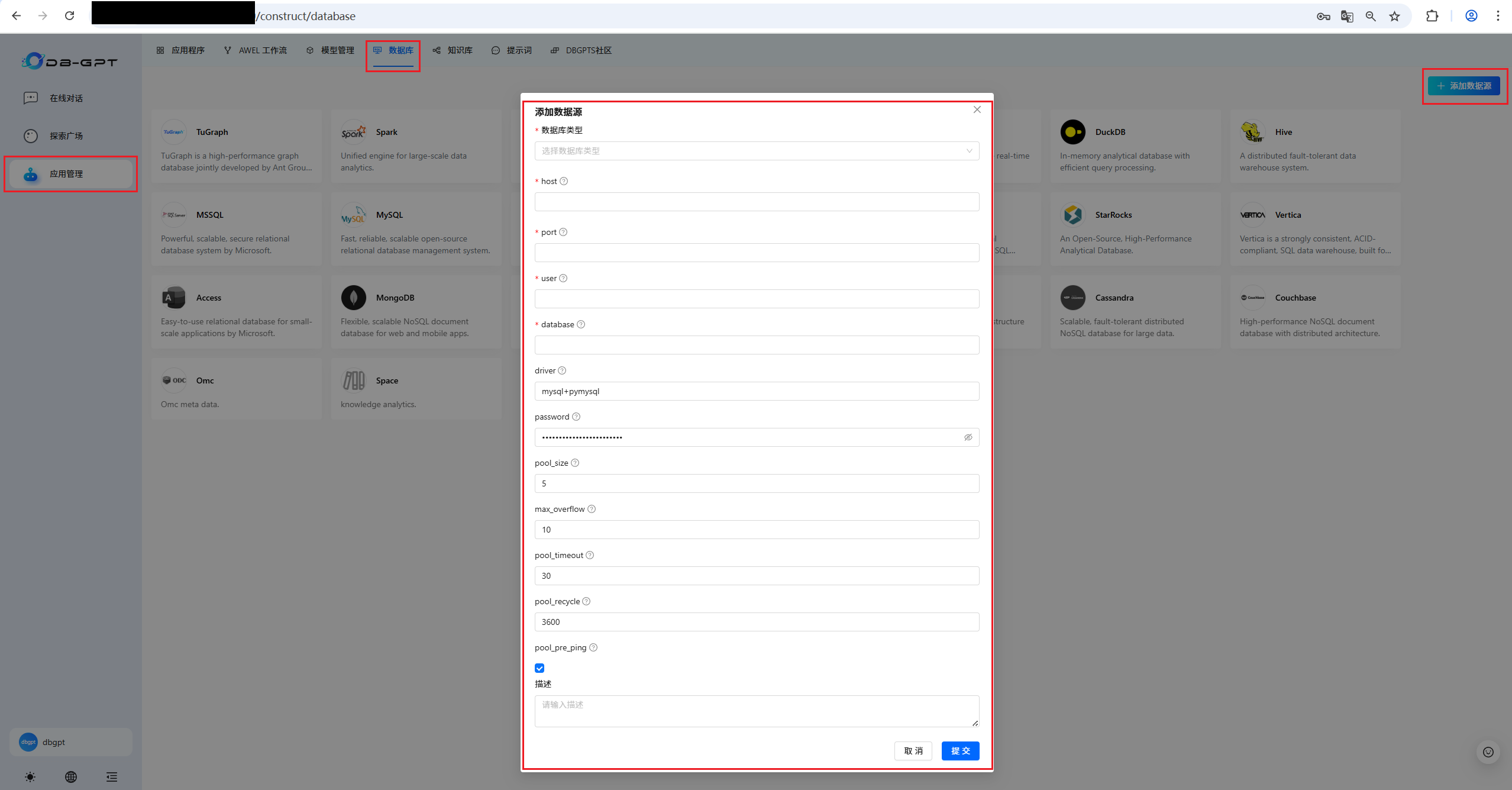Open the 数据库类型 dropdown selector
This screenshot has height=790, width=1512.
click(751, 151)
